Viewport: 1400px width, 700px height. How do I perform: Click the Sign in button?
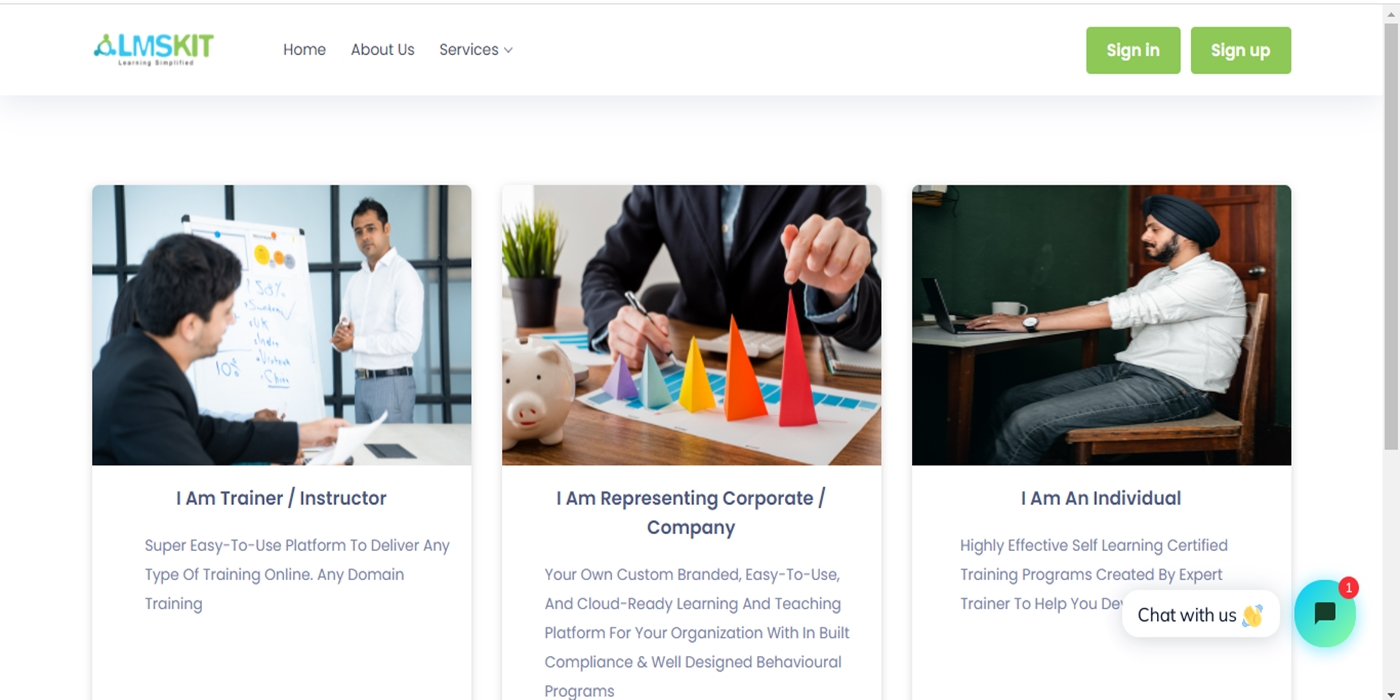pos(1133,50)
